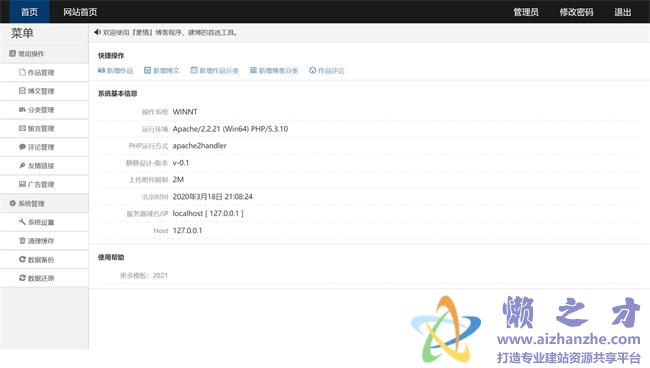This screenshot has height=368, width=650.
Task: Click 退出 to log out
Action: point(623,12)
